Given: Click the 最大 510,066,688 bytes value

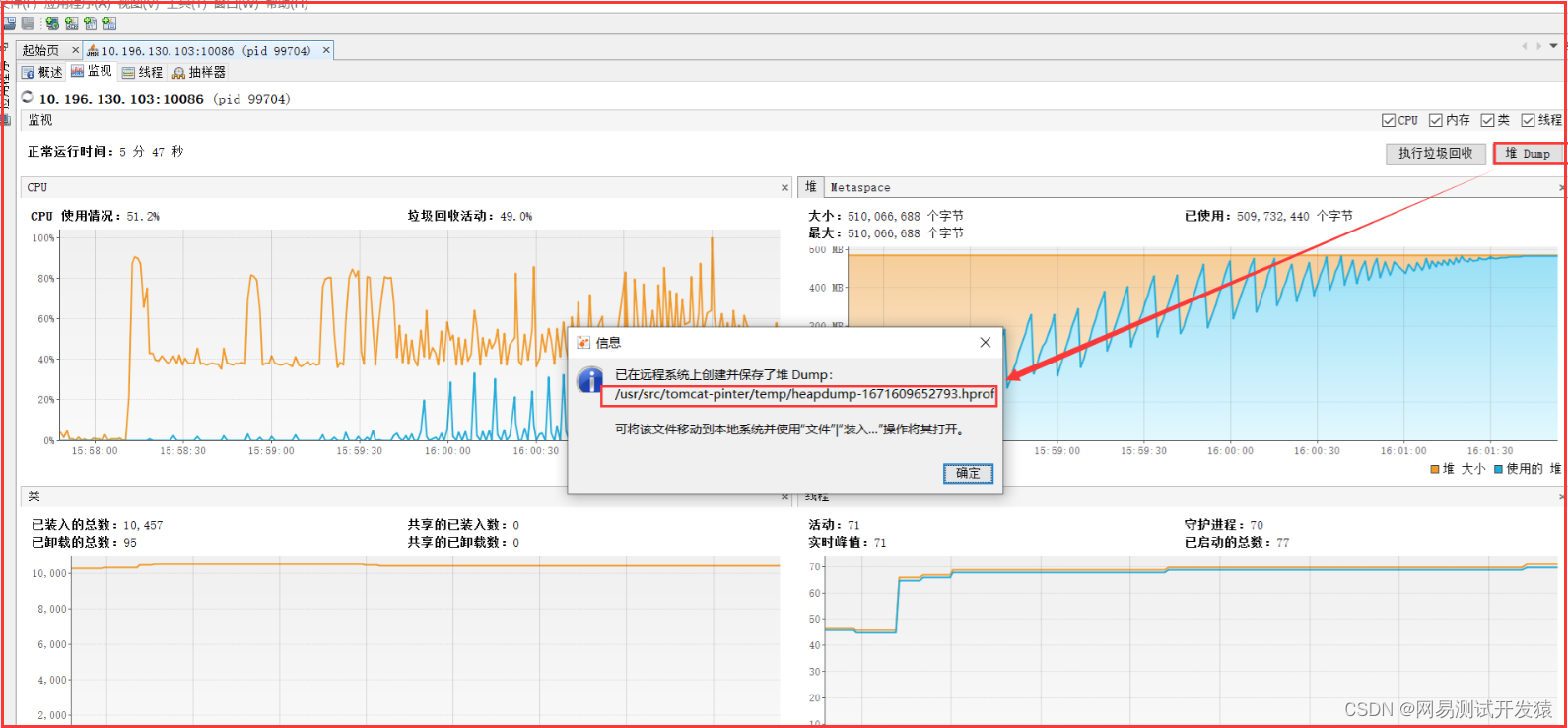Looking at the screenshot, I should click(x=905, y=233).
